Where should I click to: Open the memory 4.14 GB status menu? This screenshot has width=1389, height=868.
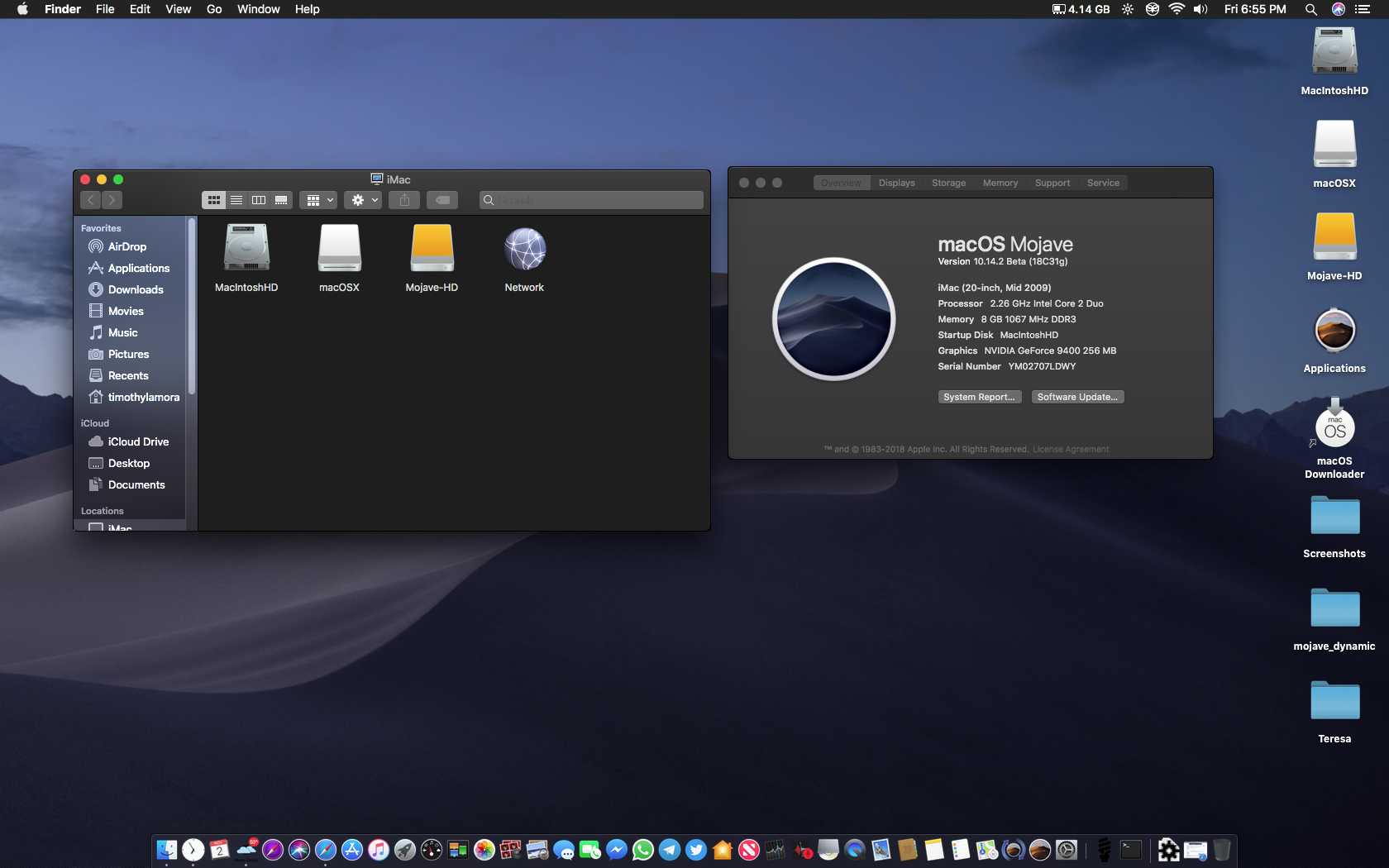click(x=1081, y=9)
